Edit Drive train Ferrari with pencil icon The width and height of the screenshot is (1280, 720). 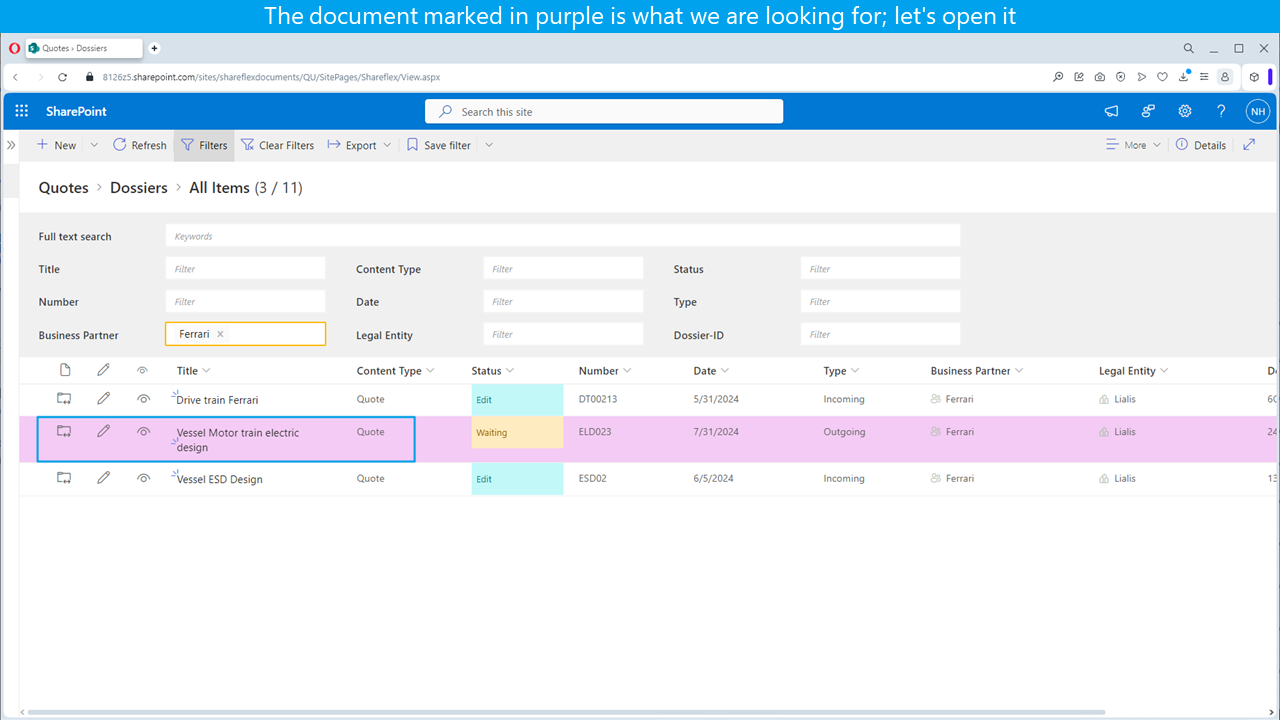tap(104, 398)
